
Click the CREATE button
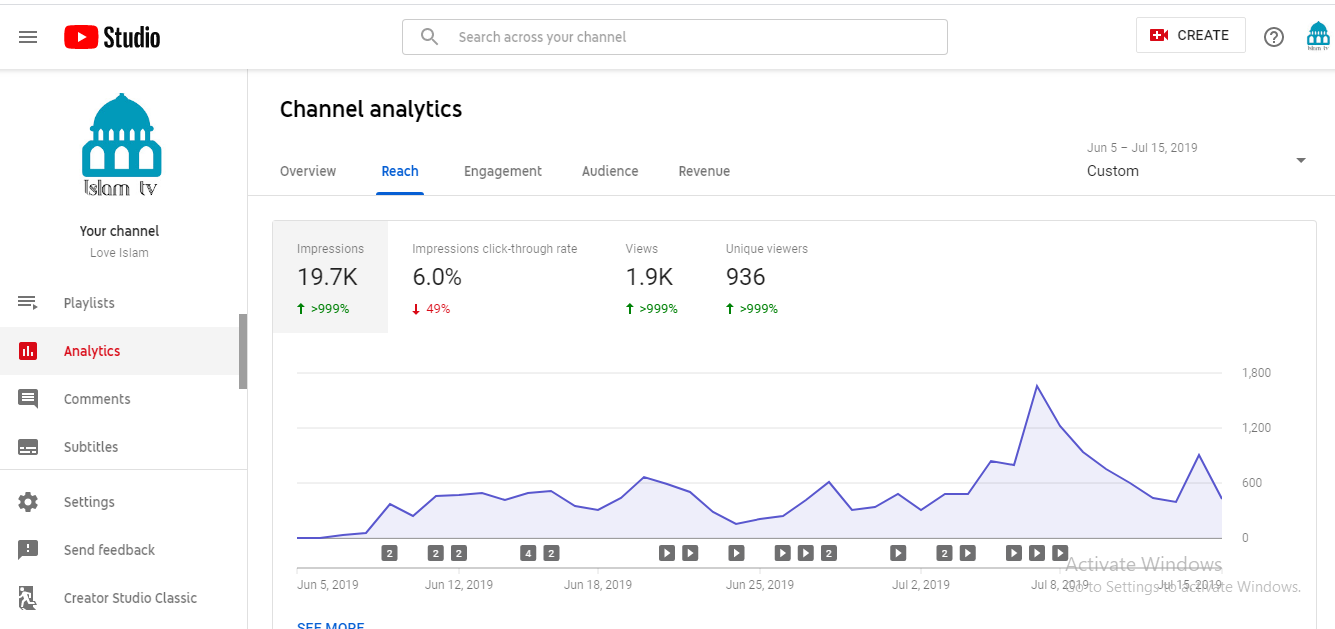pyautogui.click(x=1190, y=35)
